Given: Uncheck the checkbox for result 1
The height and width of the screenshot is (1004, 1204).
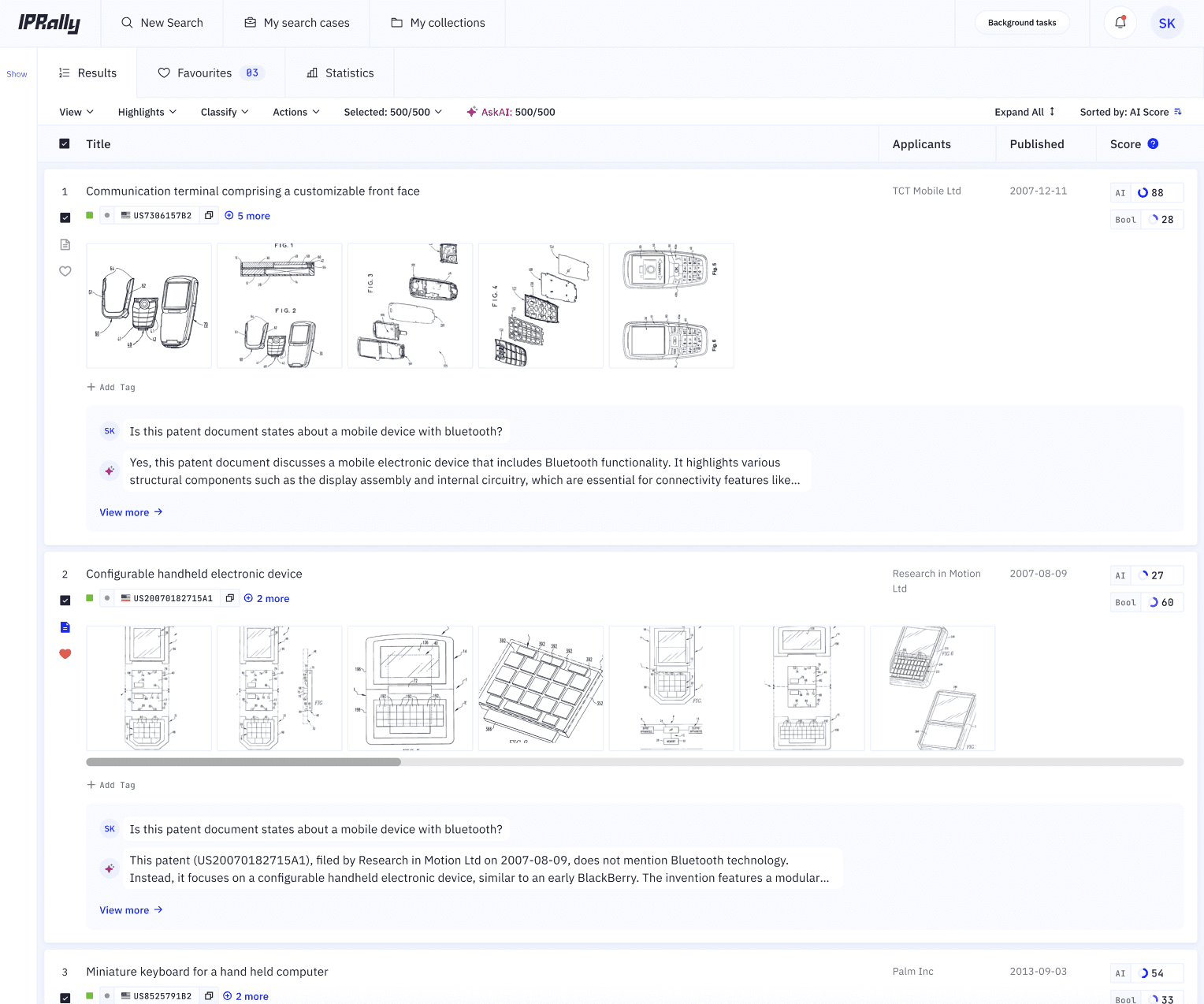Looking at the screenshot, I should (65, 218).
